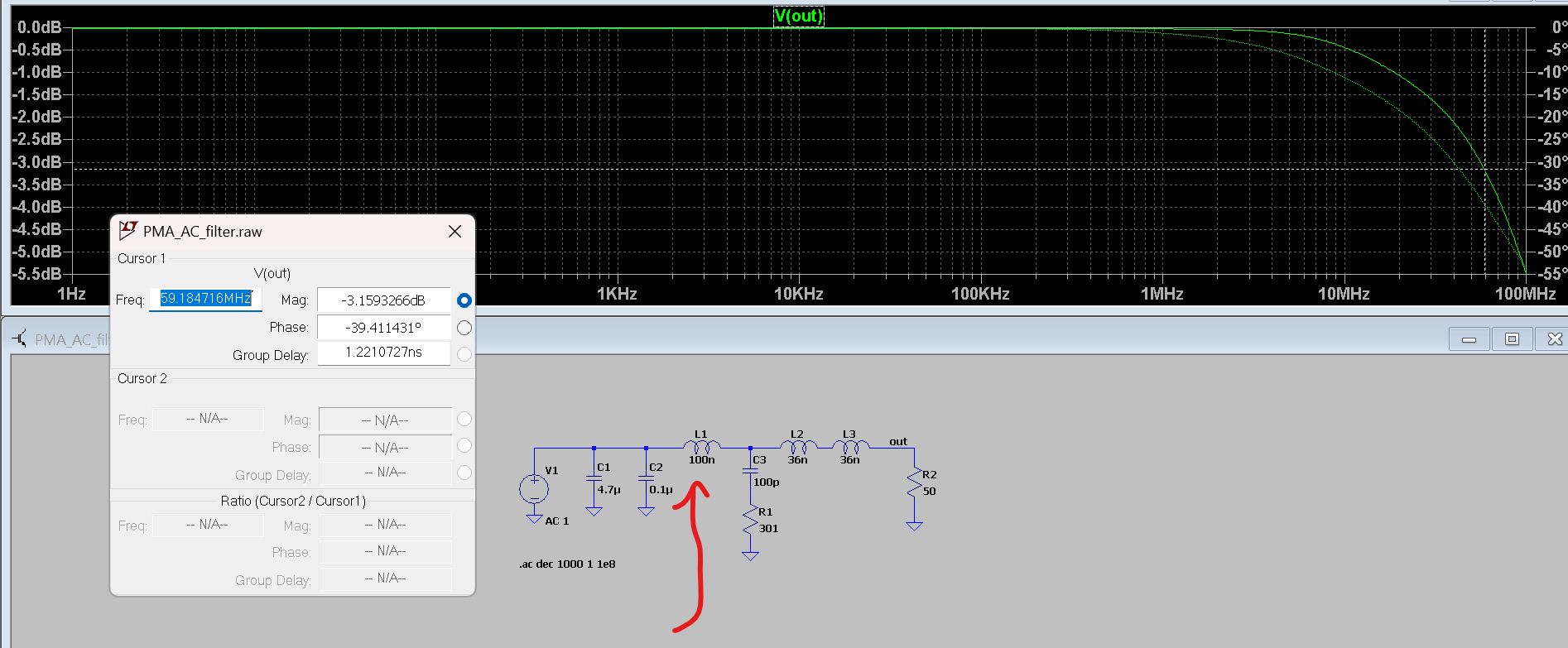Click the -1.0dB magnitude axis label

tap(36, 72)
